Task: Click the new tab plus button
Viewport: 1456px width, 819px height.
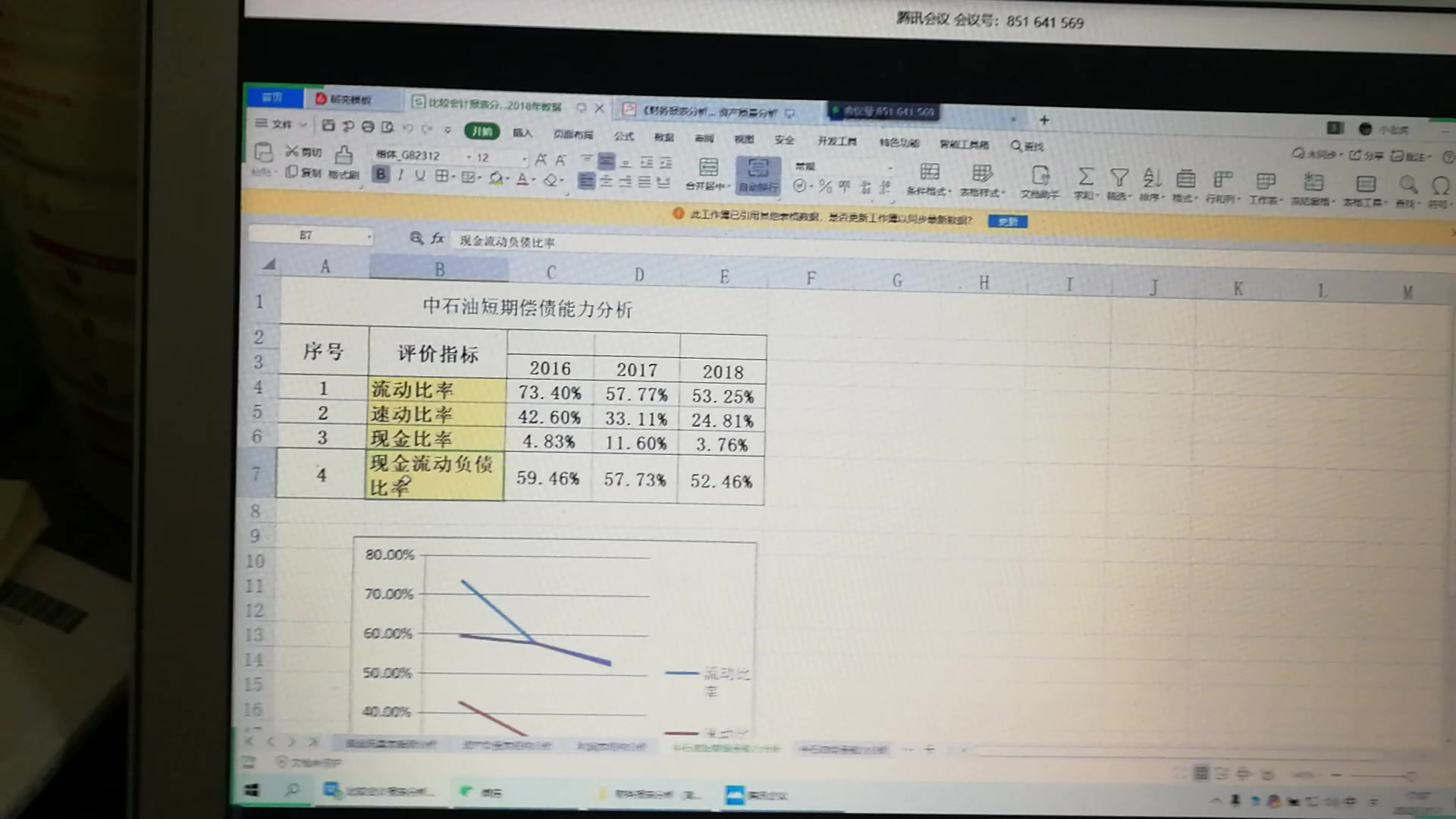Action: (1044, 120)
